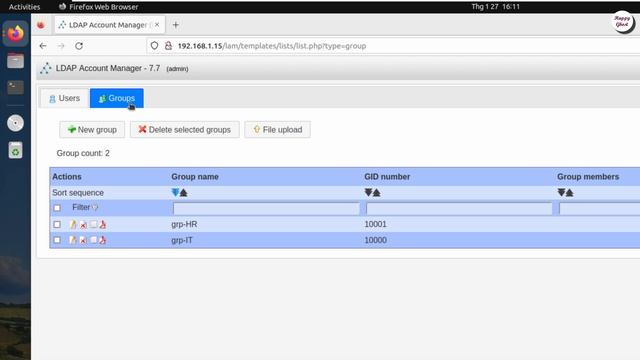Click the connection security lock icon
This screenshot has width=640, height=360.
(168, 46)
